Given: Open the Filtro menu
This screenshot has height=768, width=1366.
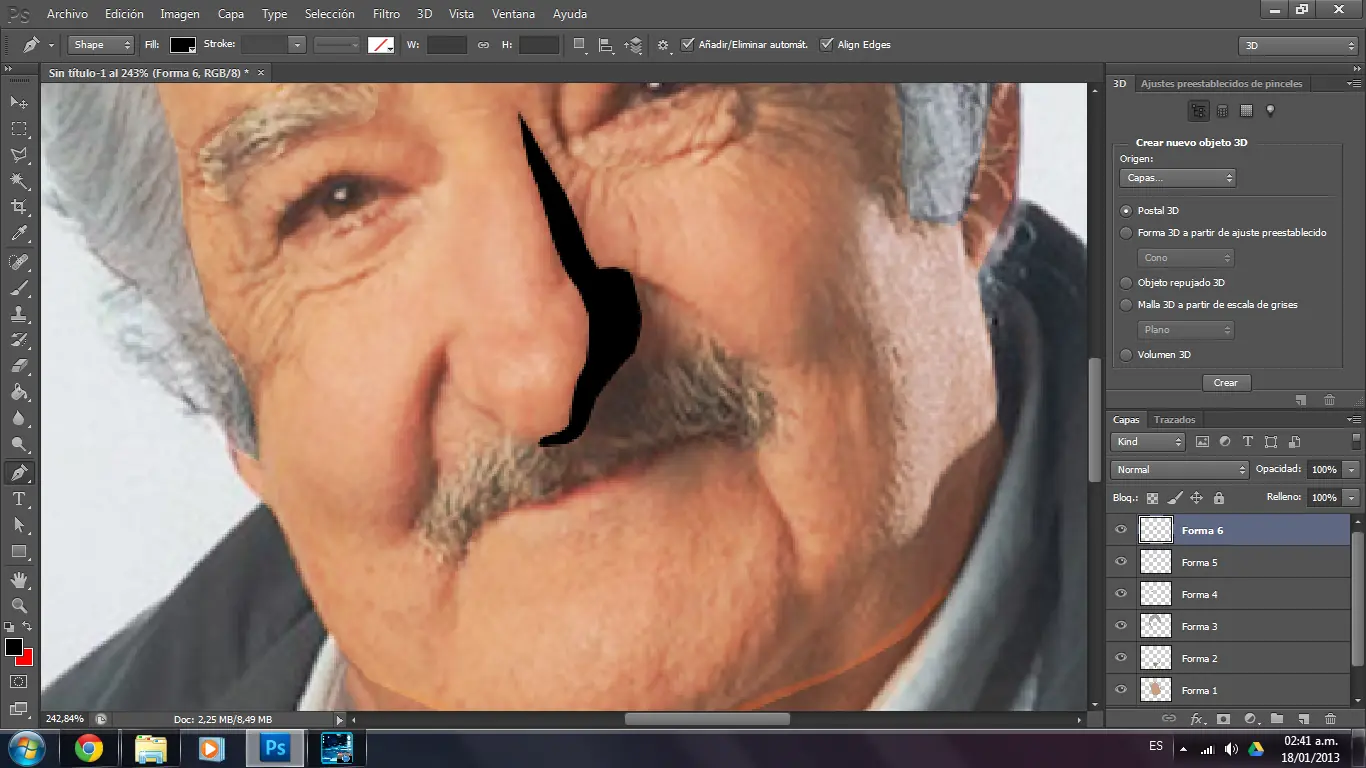Looking at the screenshot, I should (386, 14).
